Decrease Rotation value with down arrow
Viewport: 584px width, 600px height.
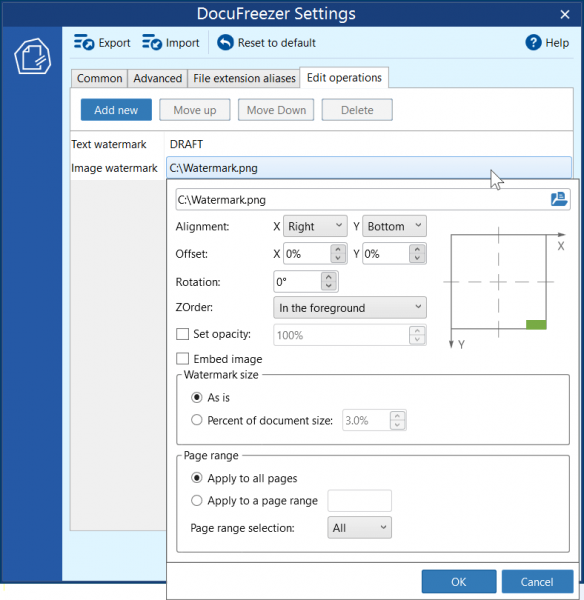329,286
